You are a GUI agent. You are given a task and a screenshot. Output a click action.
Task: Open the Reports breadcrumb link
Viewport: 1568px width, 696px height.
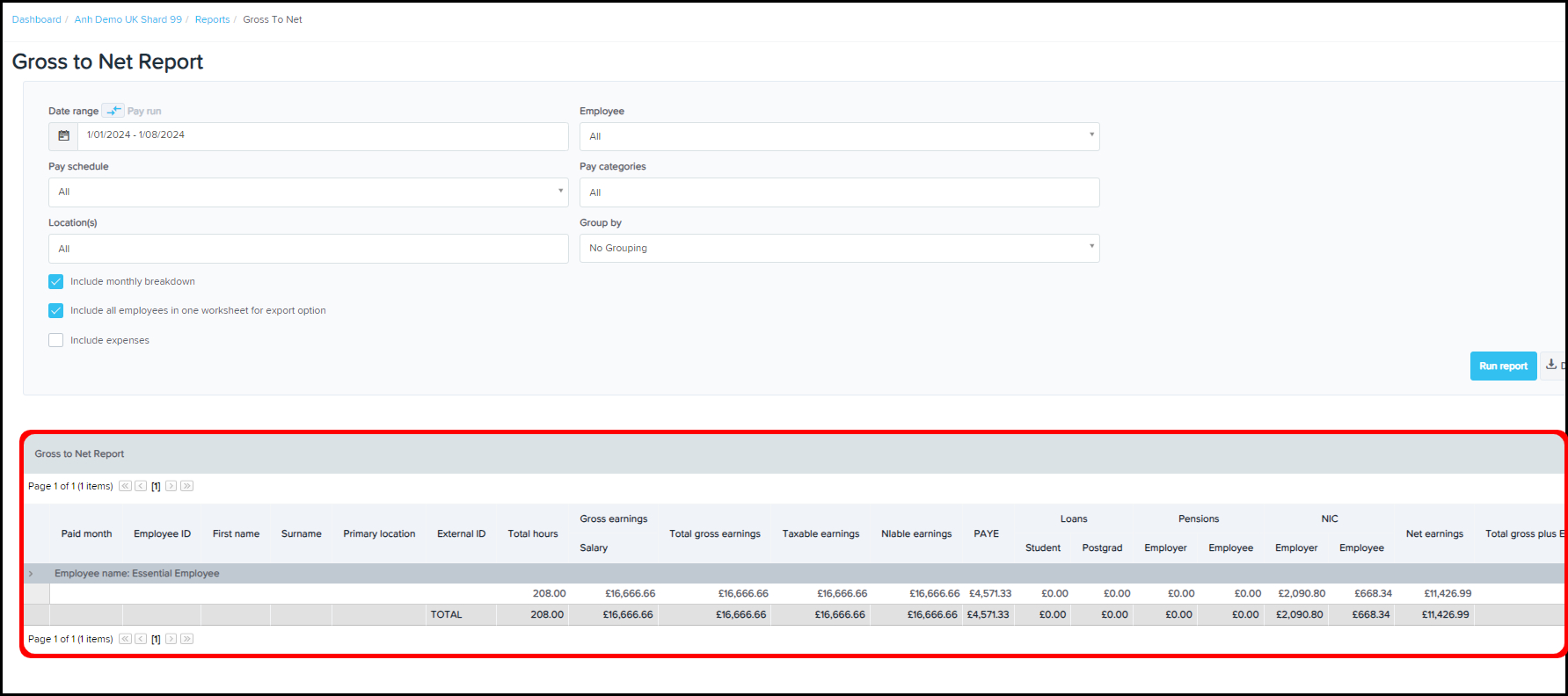click(x=212, y=19)
